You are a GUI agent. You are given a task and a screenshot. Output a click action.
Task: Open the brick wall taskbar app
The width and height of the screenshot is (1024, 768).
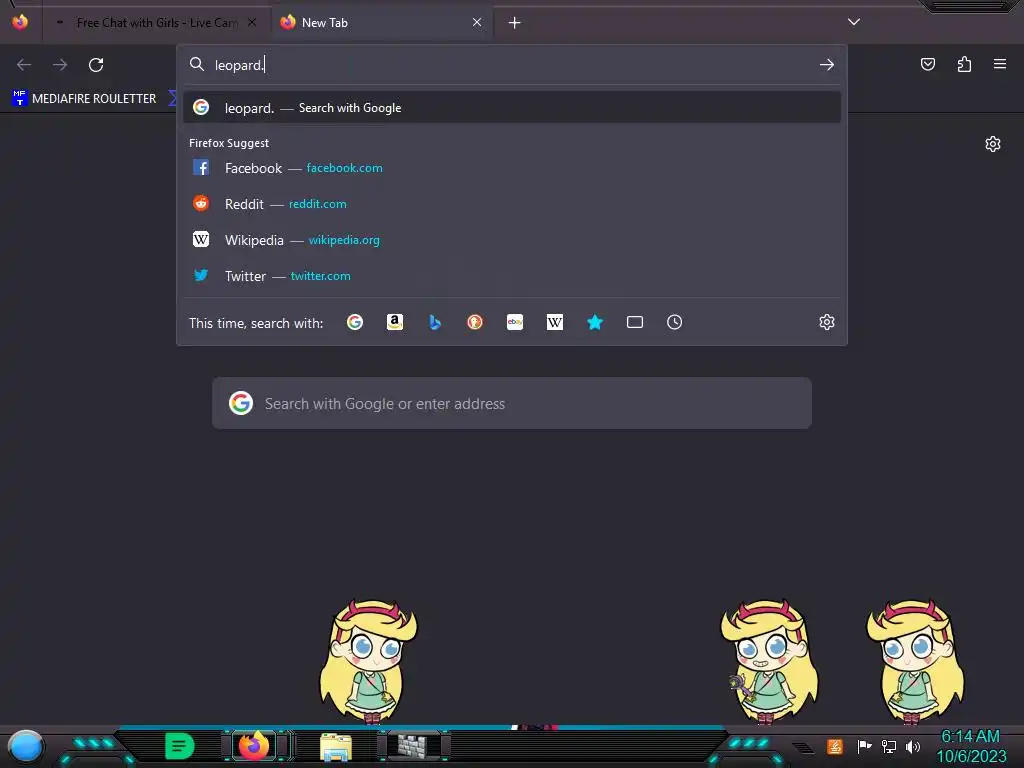(413, 745)
